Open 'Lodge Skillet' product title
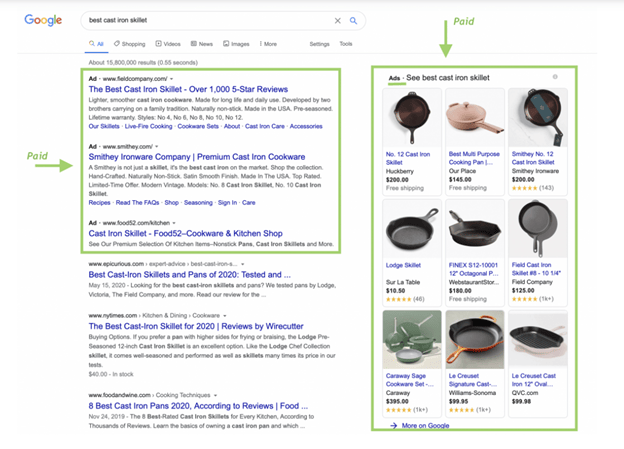 tap(403, 265)
